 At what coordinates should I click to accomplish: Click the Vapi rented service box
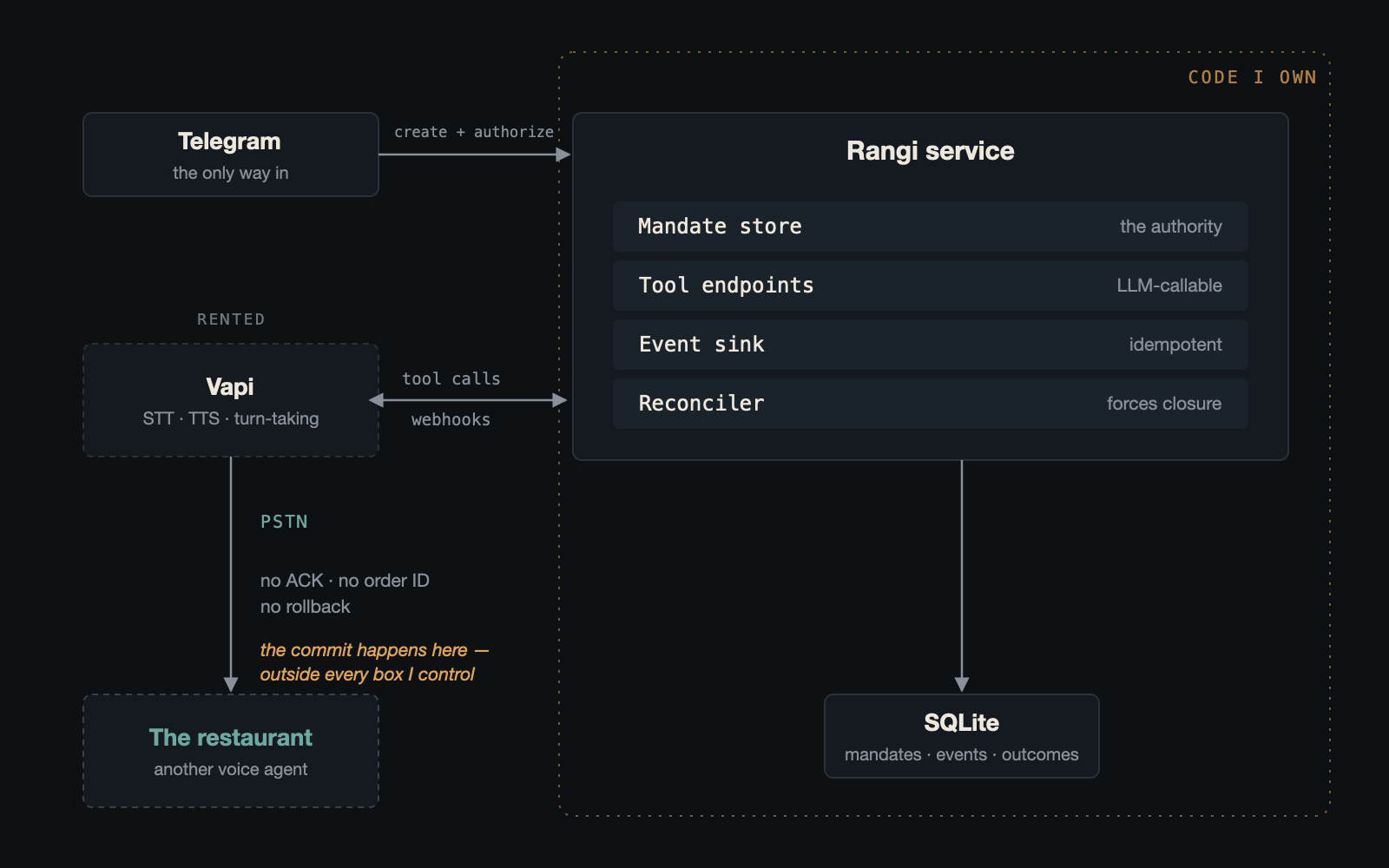pos(231,400)
